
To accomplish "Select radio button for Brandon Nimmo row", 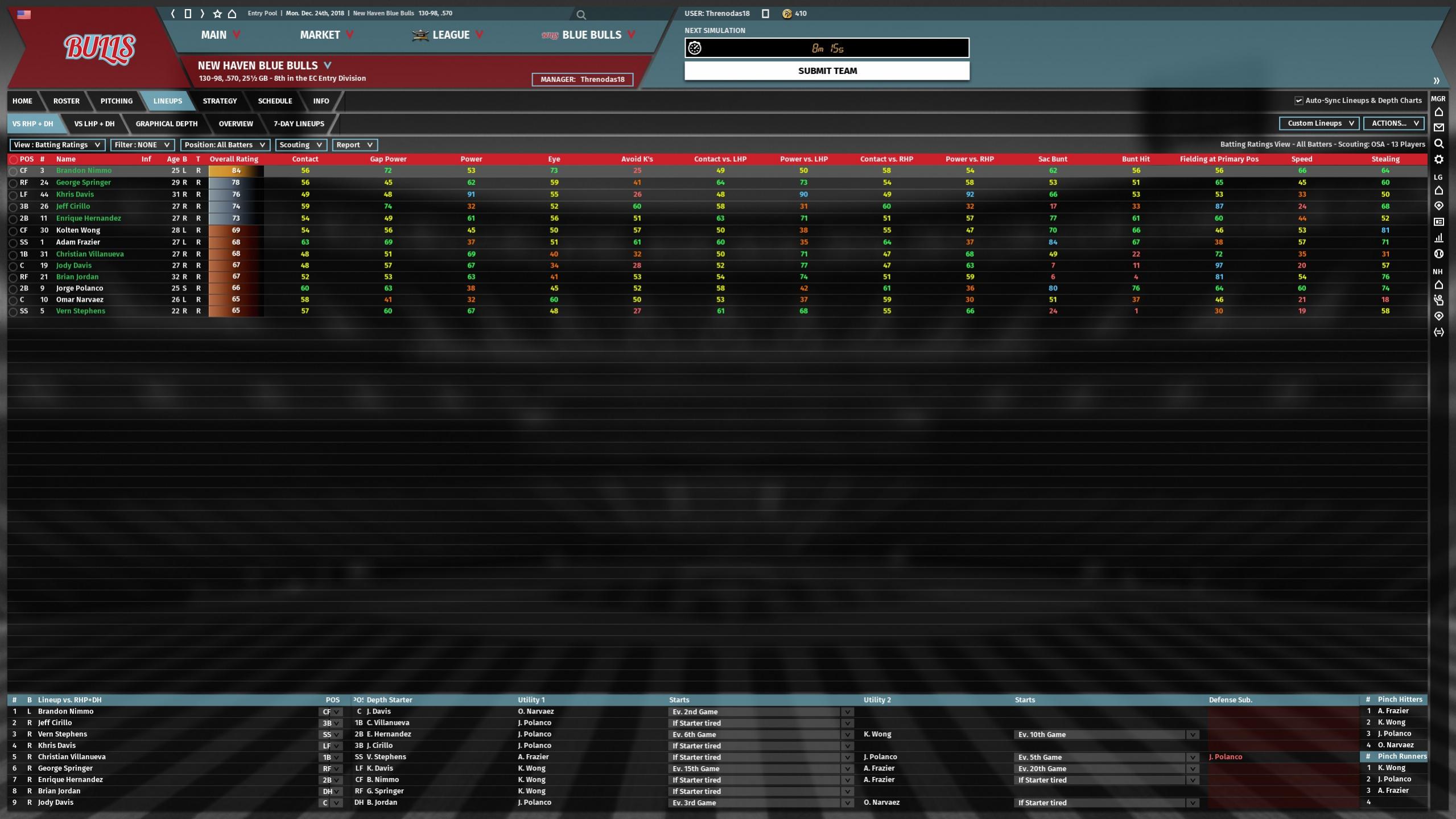I will (x=13, y=171).
